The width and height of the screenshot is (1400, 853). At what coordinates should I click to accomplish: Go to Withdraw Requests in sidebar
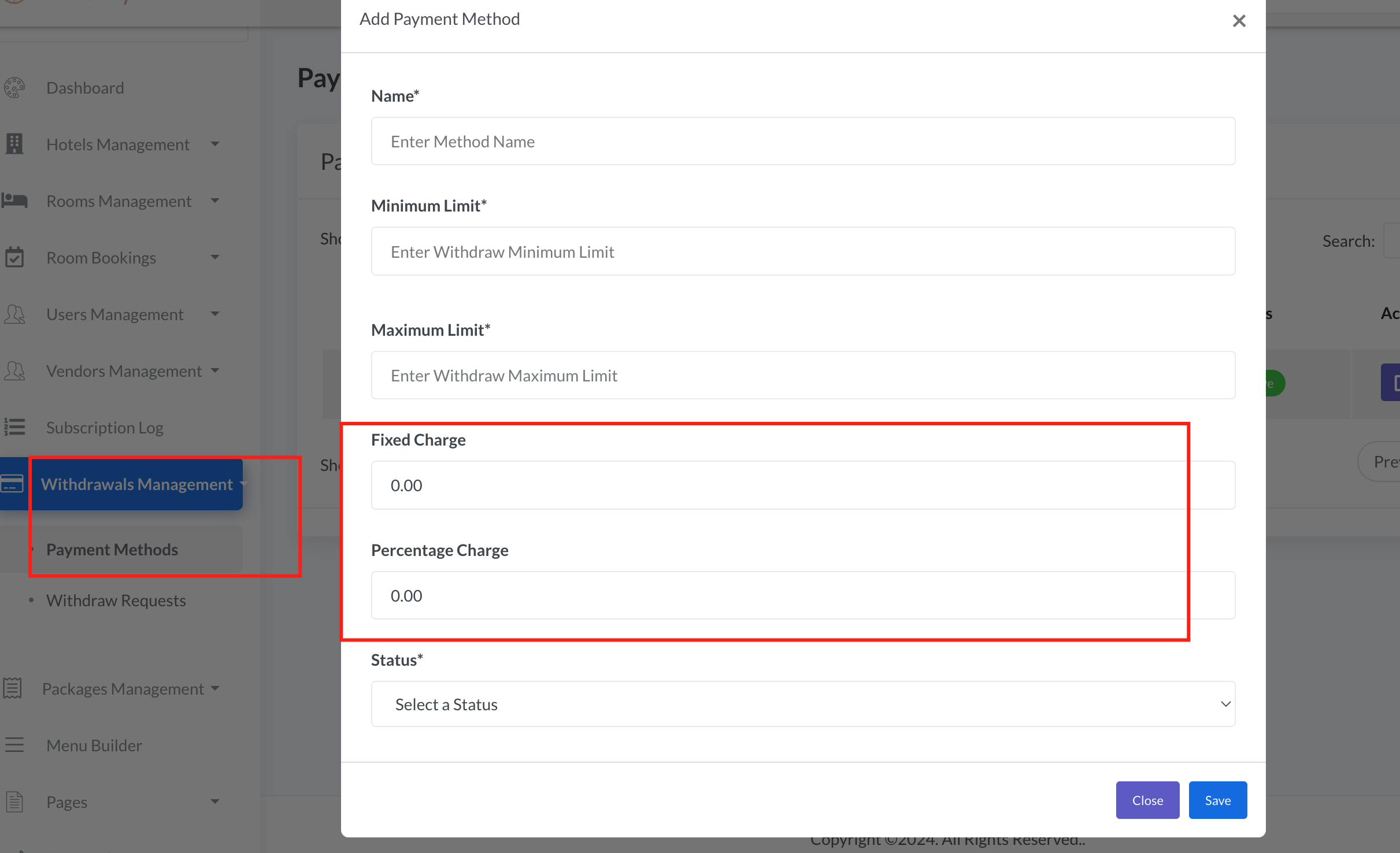[x=116, y=600]
